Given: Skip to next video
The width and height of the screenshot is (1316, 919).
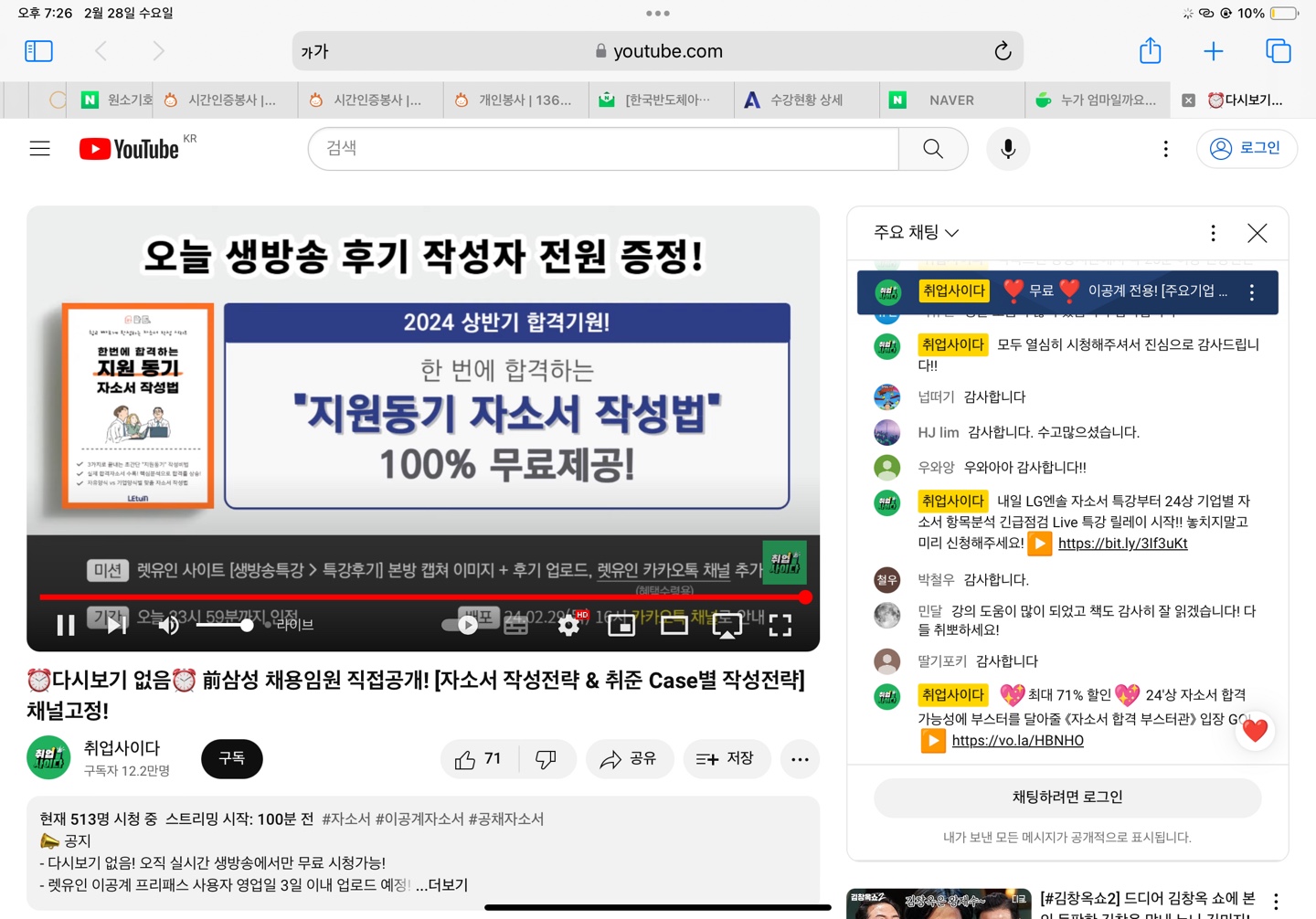Looking at the screenshot, I should pyautogui.click(x=117, y=625).
